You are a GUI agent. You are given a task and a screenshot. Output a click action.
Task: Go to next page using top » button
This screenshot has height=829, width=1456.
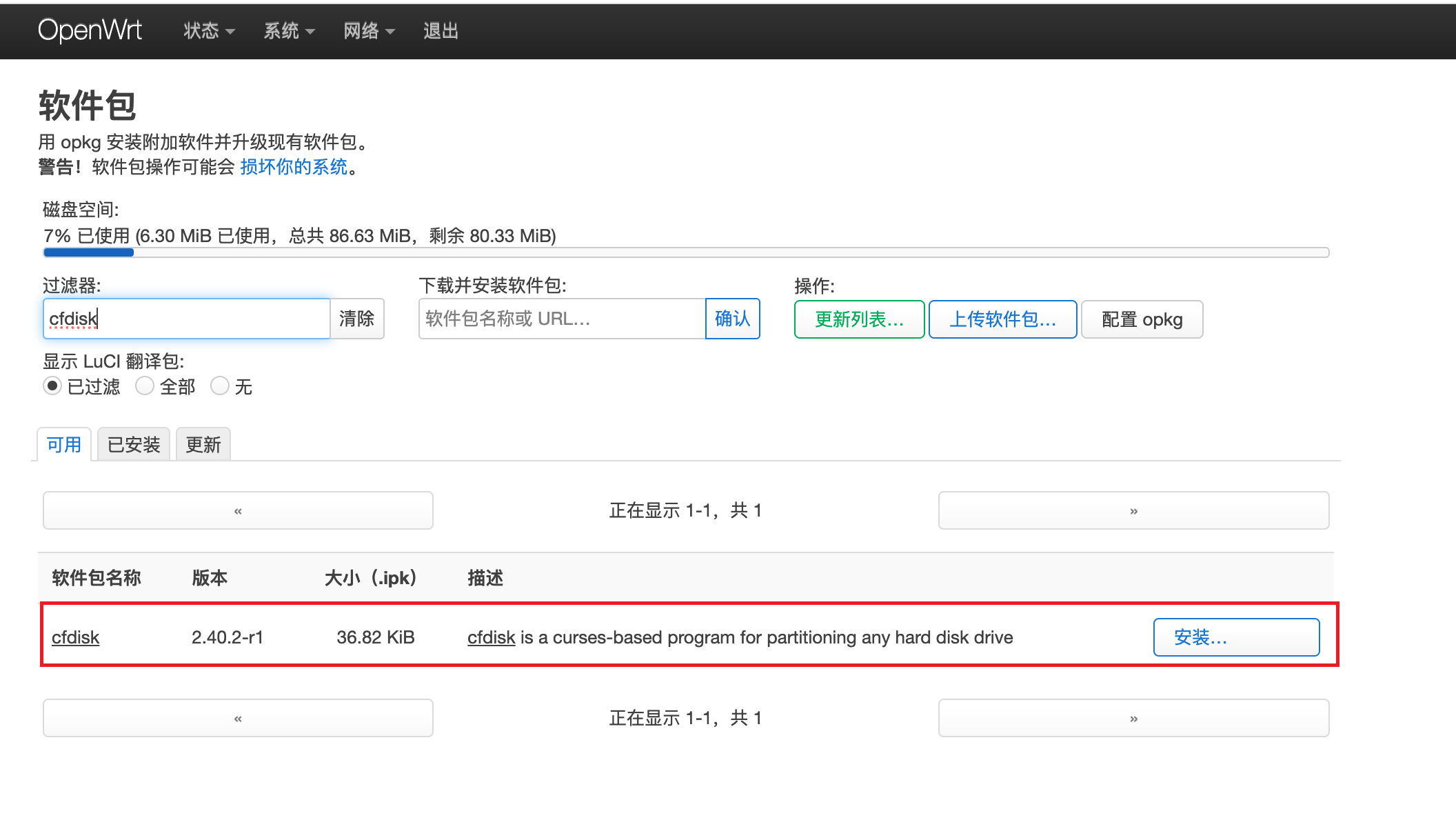[x=1133, y=510]
